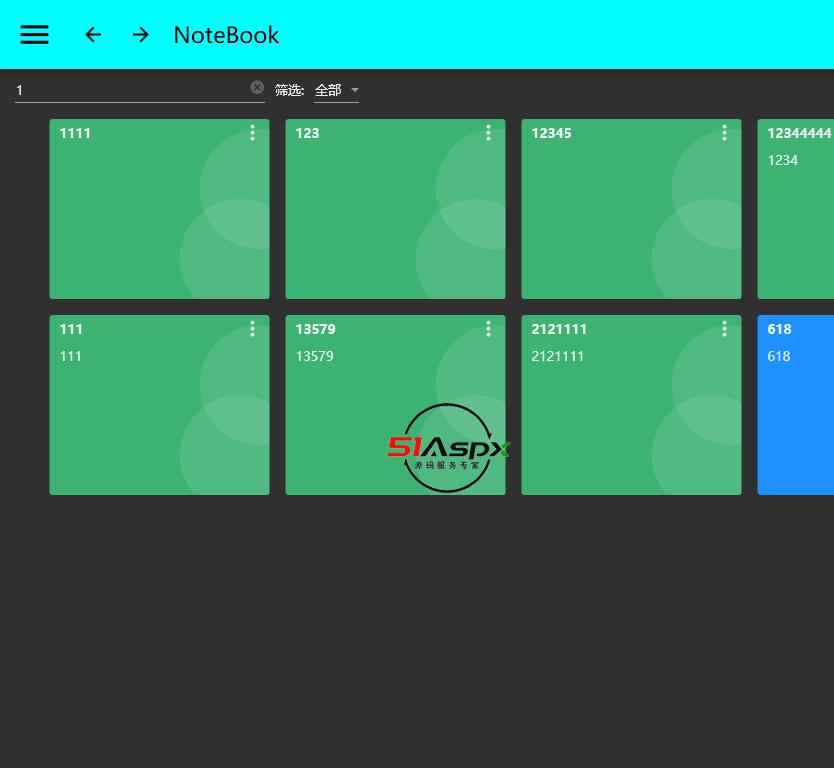Image resolution: width=834 pixels, height=768 pixels.
Task: Open the 2121111 note card
Action: tap(631, 405)
